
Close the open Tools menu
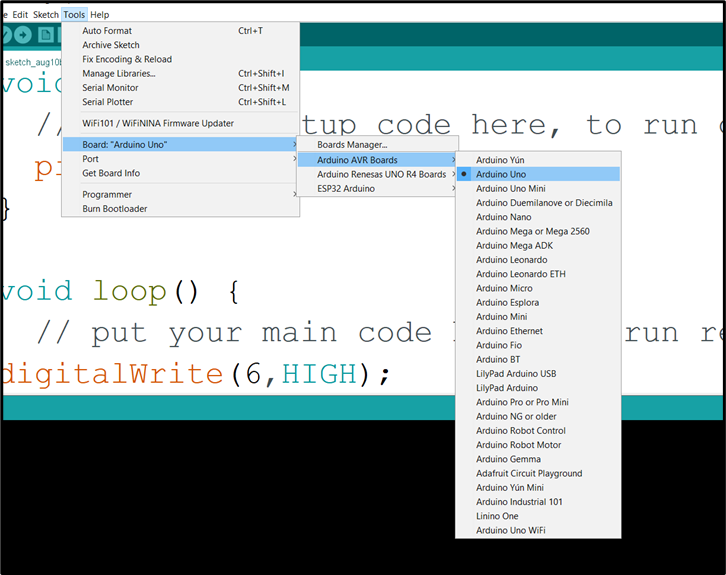point(74,15)
